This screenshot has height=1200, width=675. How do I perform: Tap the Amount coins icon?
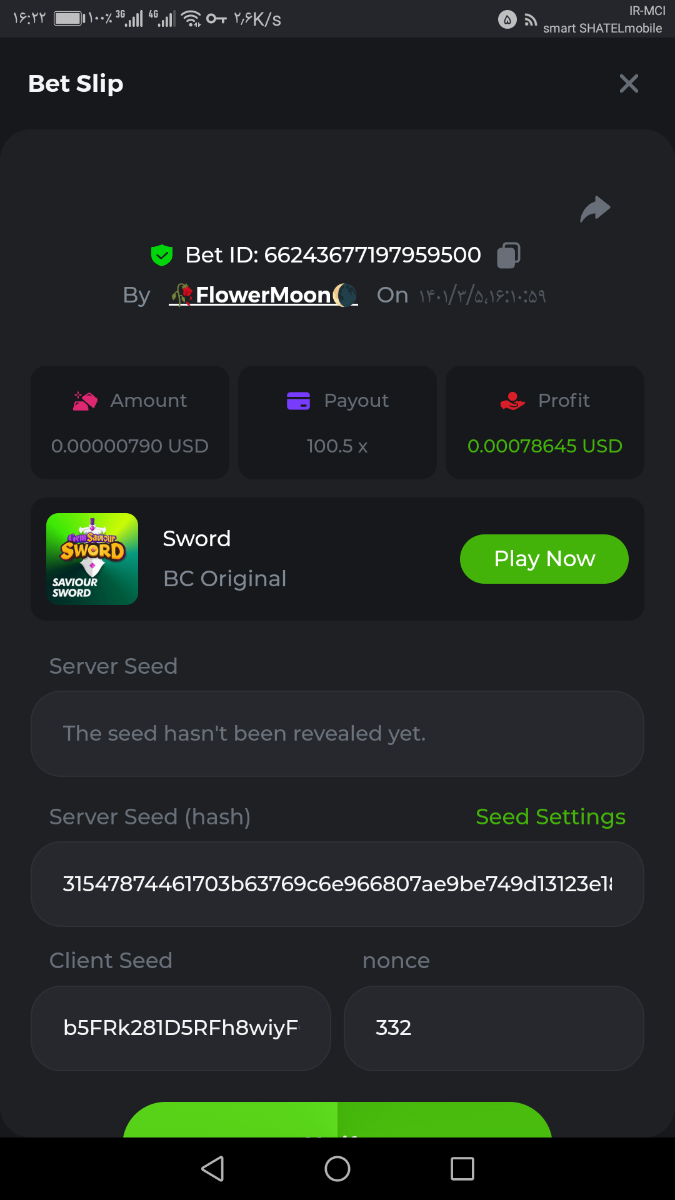(x=85, y=401)
